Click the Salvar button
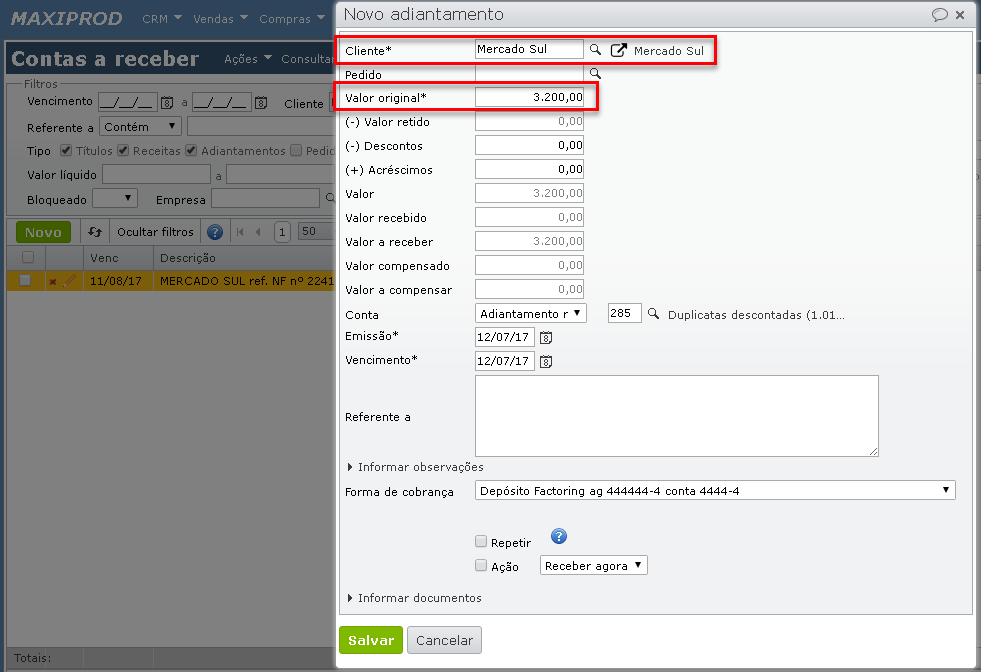This screenshot has width=981, height=672. coord(371,640)
